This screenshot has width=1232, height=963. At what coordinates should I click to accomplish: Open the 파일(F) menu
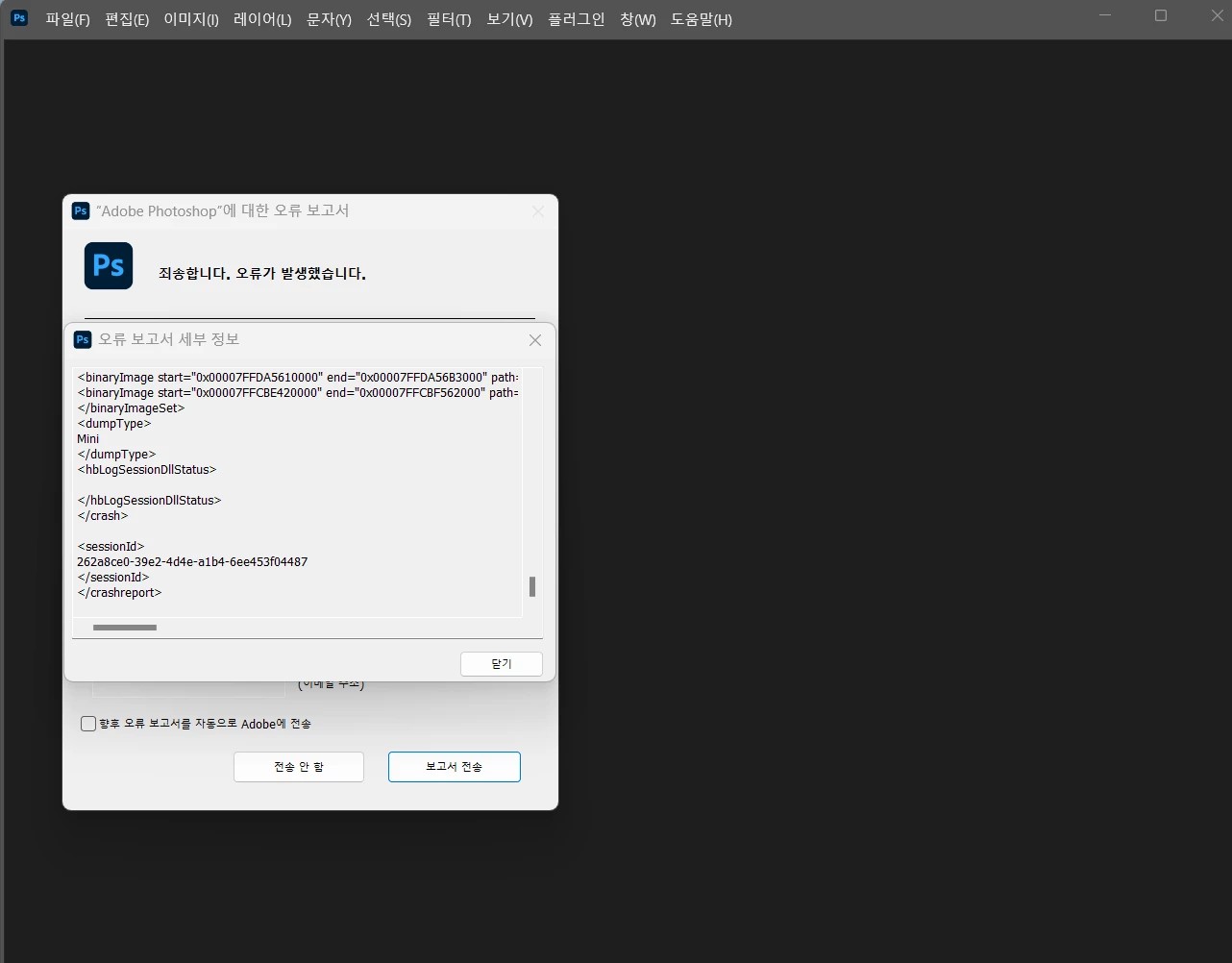coord(67,19)
